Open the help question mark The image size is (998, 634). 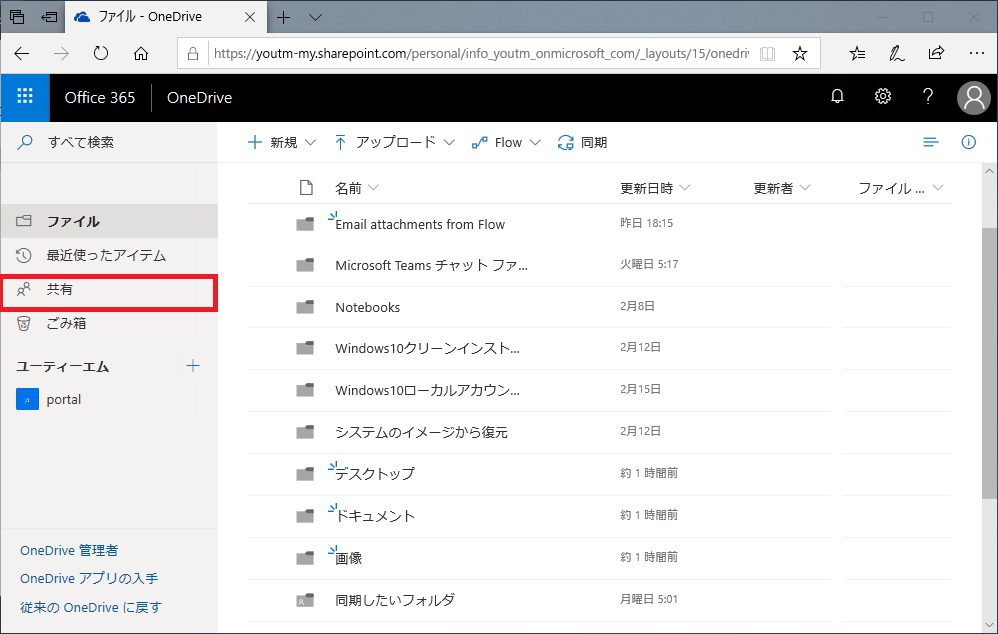[x=928, y=97]
